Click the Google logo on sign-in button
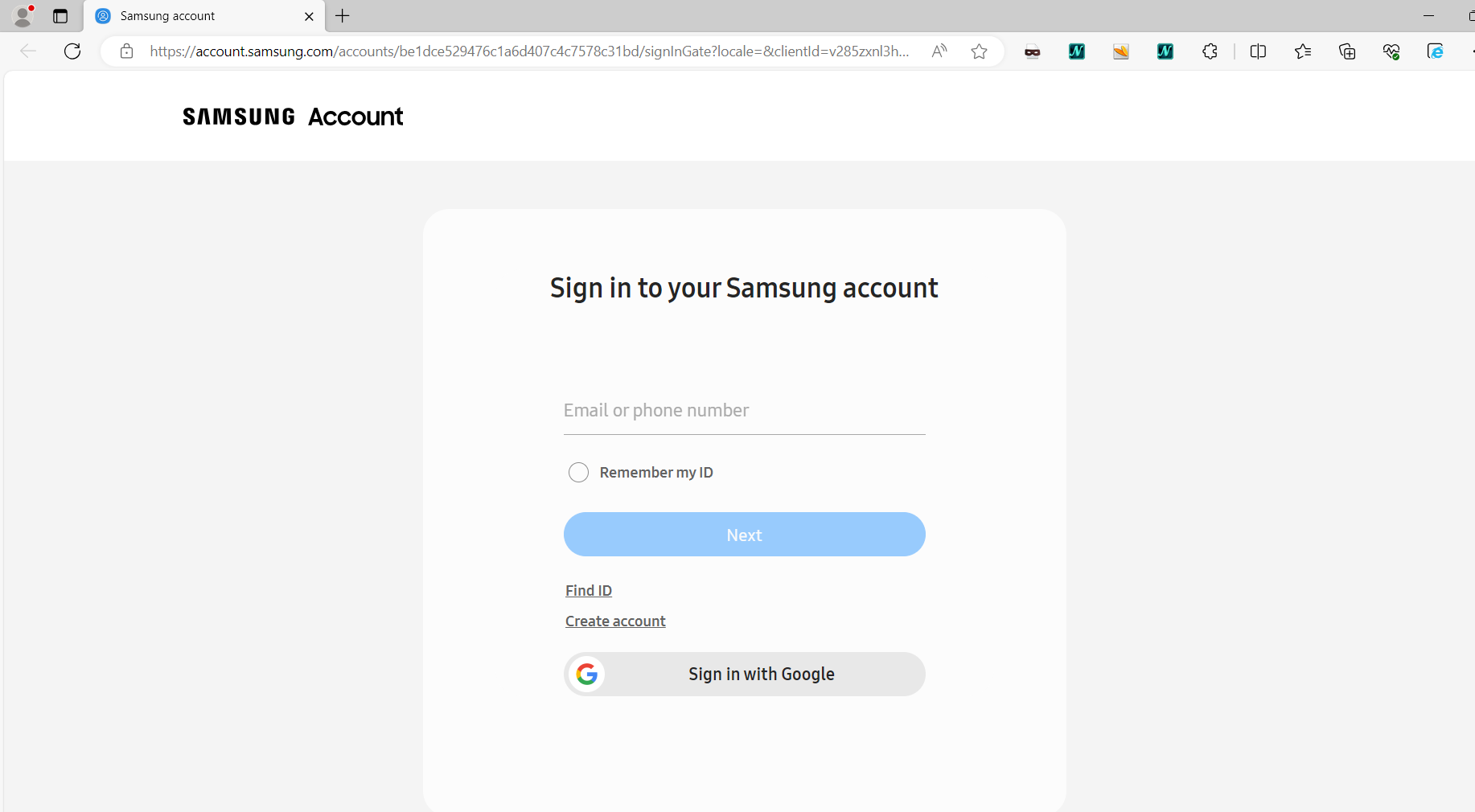The image size is (1475, 812). point(587,675)
